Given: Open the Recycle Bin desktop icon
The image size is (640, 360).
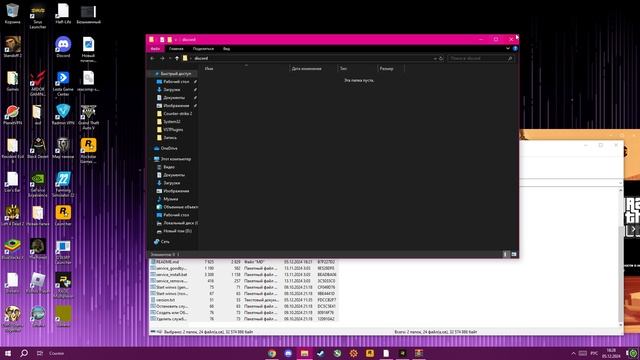Looking at the screenshot, I should click(12, 13).
